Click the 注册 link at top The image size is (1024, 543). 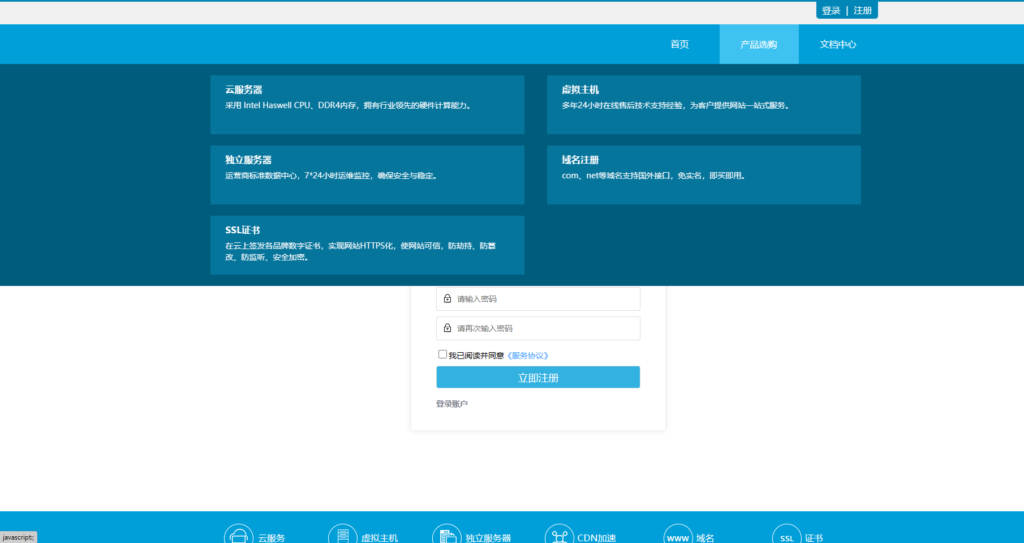(x=863, y=10)
